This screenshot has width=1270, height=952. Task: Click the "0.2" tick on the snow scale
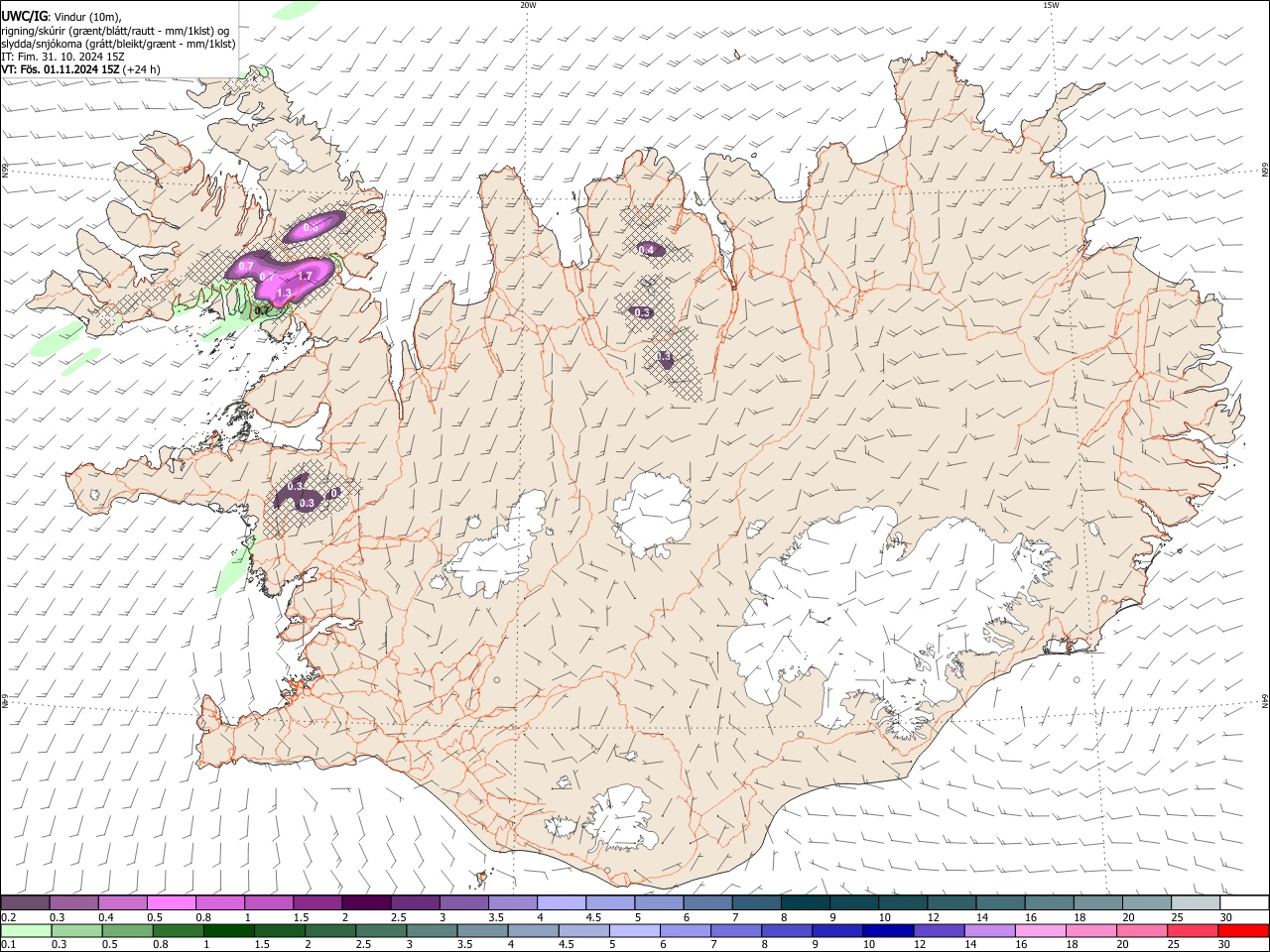pos(7,917)
